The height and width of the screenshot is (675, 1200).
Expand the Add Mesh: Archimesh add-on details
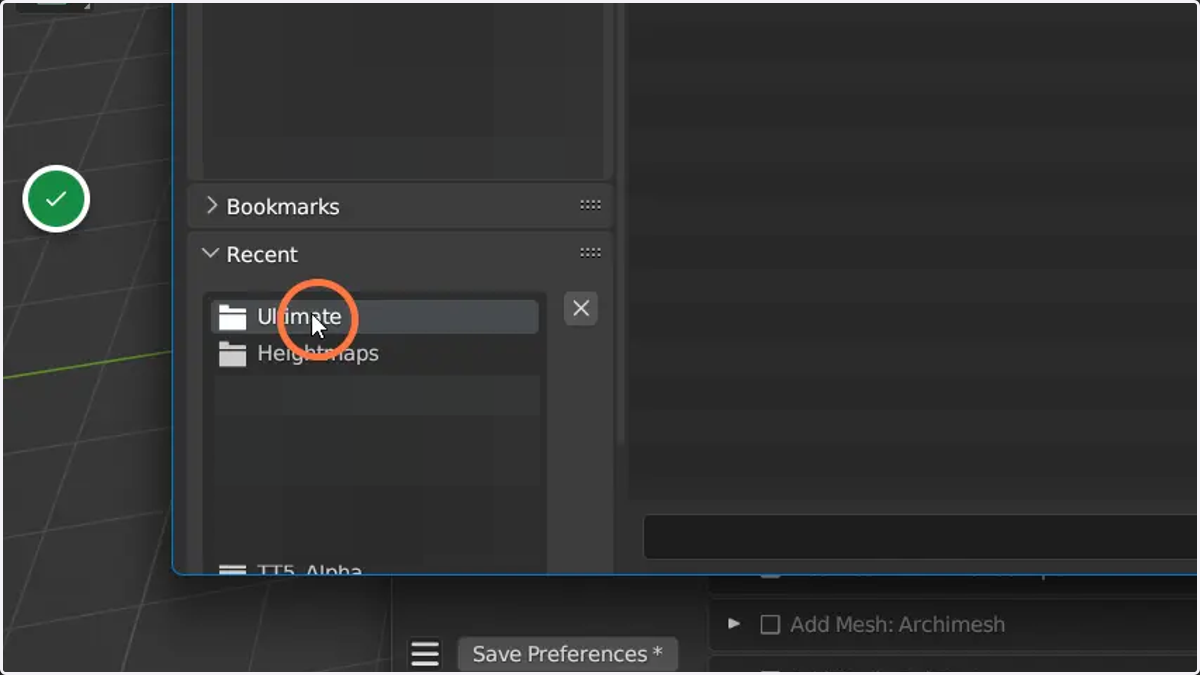(x=734, y=624)
